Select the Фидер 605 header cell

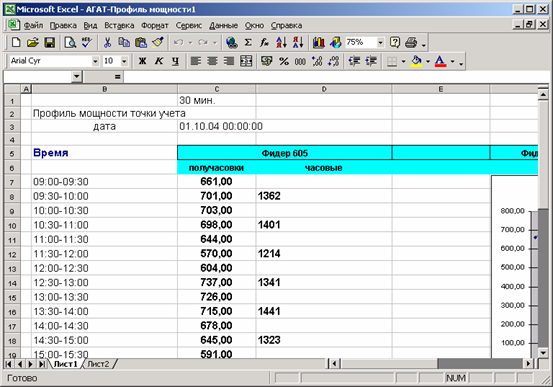click(x=285, y=153)
